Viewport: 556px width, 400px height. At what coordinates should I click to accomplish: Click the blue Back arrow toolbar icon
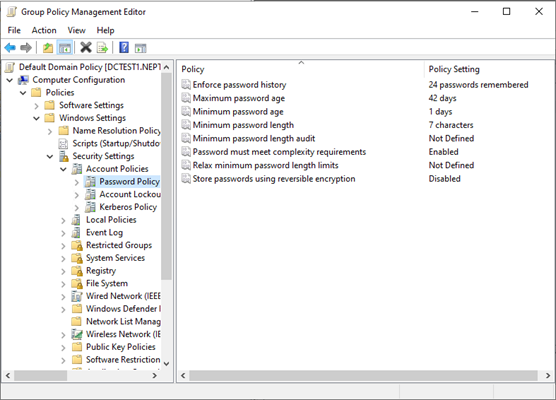10,48
